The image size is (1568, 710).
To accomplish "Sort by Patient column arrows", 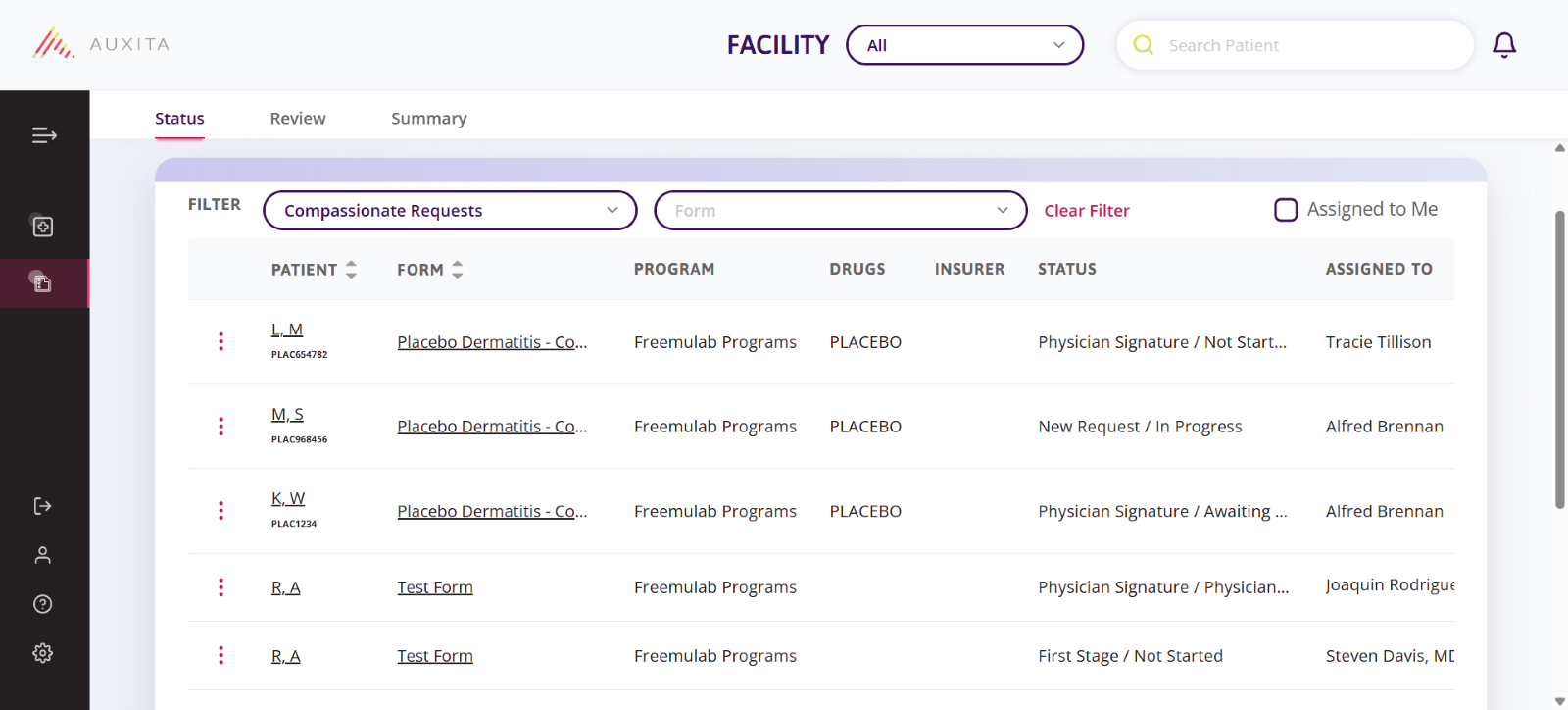I will click(351, 270).
